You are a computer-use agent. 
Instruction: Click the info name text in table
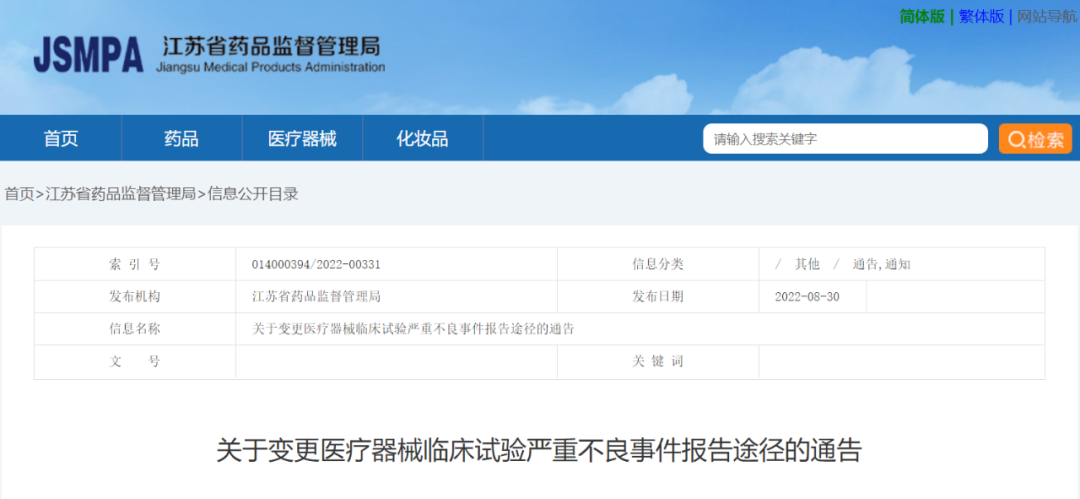click(x=413, y=329)
